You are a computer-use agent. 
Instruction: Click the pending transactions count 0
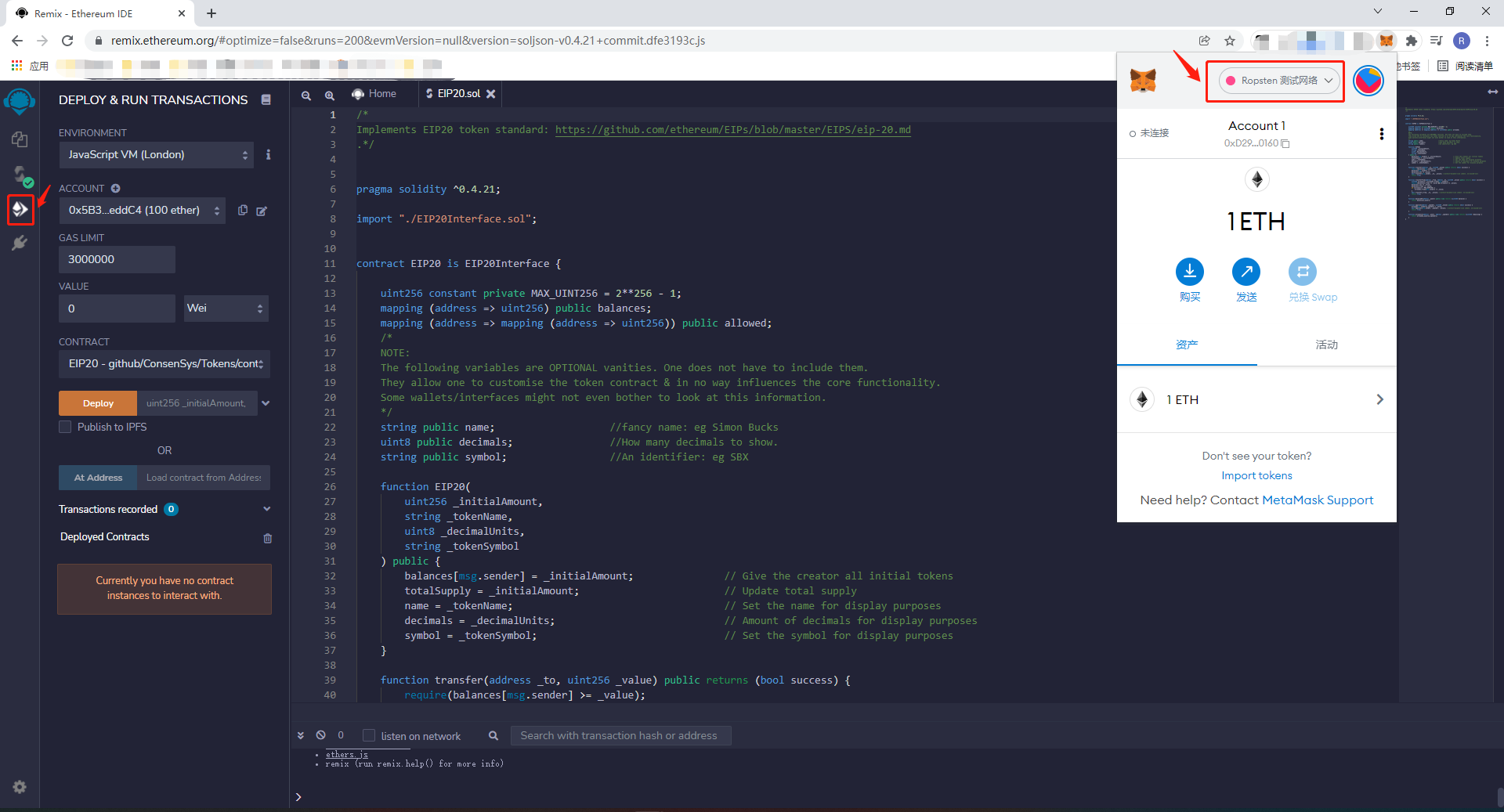(341, 735)
